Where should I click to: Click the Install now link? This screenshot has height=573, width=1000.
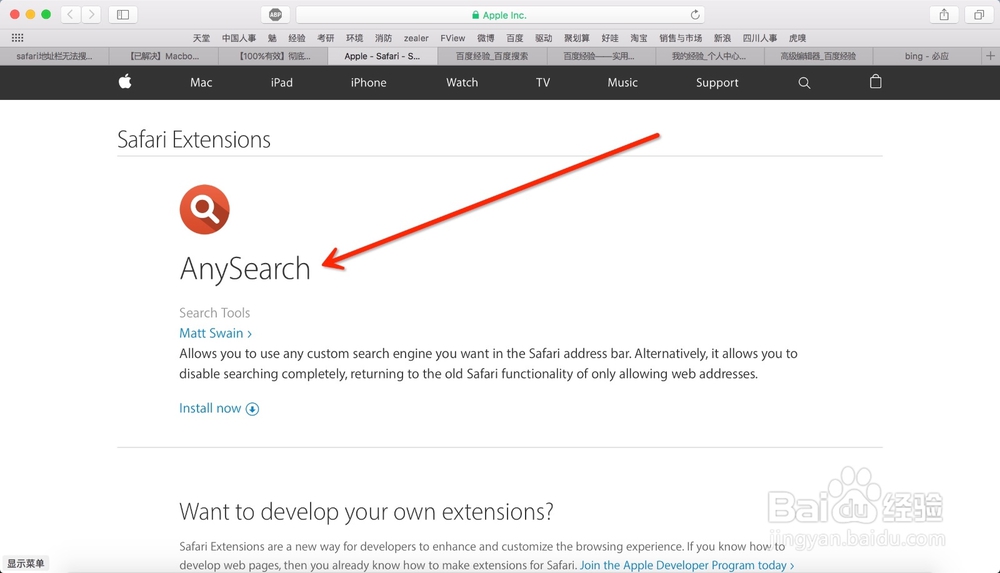[210, 408]
